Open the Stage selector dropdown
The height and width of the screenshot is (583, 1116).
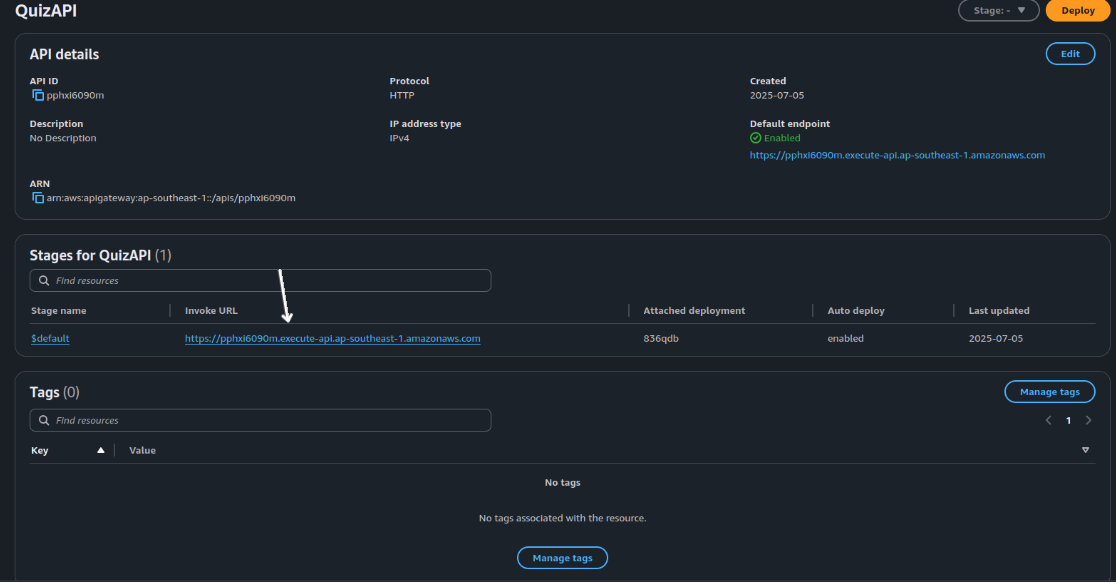tap(998, 11)
